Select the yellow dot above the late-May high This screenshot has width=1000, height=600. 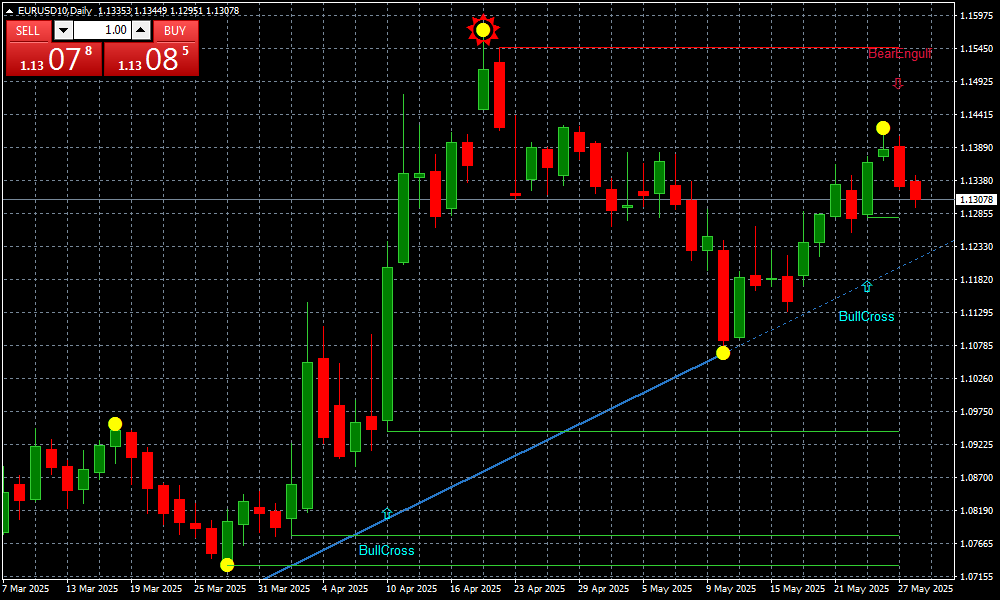click(x=883, y=128)
